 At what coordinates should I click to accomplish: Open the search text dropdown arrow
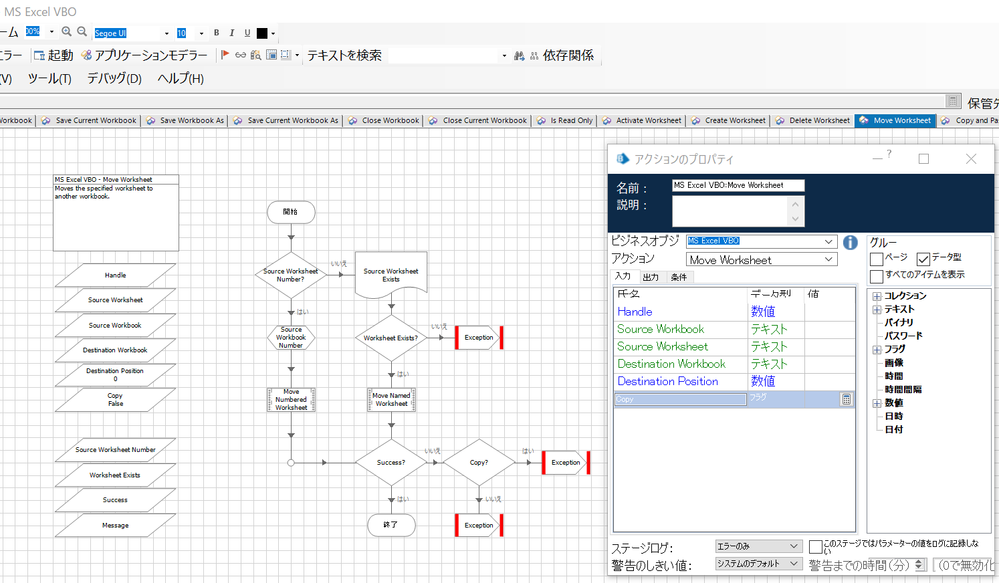tap(504, 56)
